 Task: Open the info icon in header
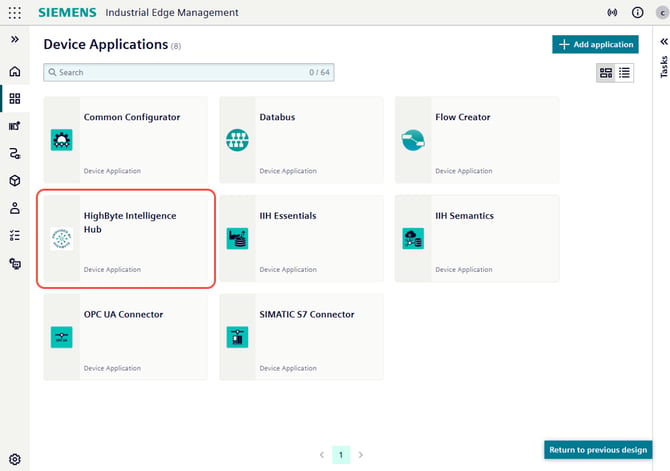[637, 12]
